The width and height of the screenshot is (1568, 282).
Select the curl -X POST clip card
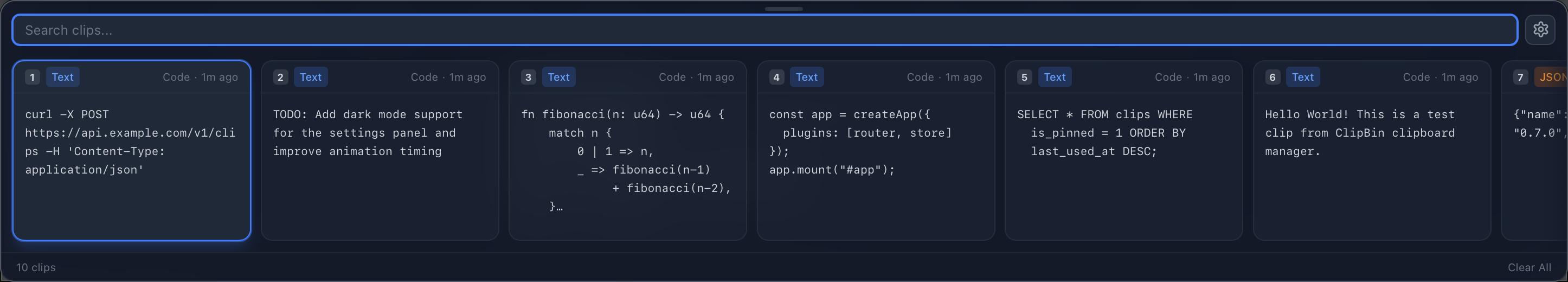click(131, 150)
